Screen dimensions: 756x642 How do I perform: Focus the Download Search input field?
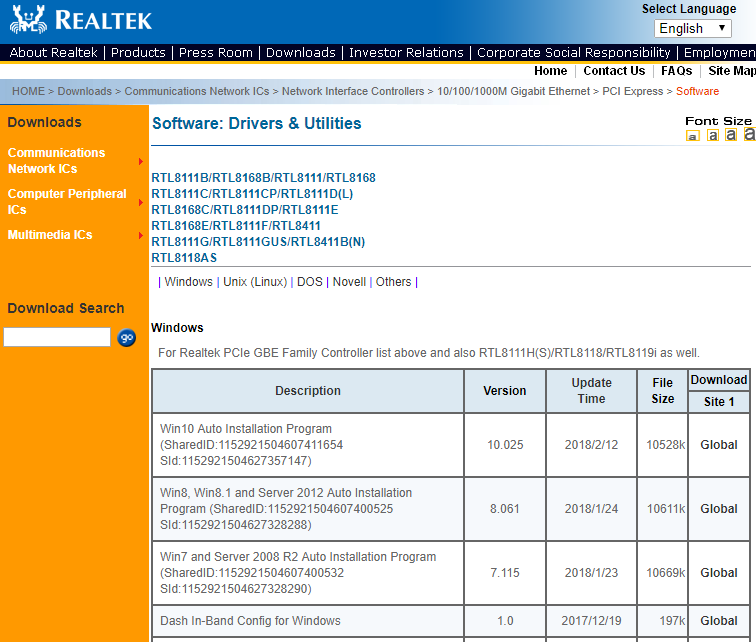(57, 337)
